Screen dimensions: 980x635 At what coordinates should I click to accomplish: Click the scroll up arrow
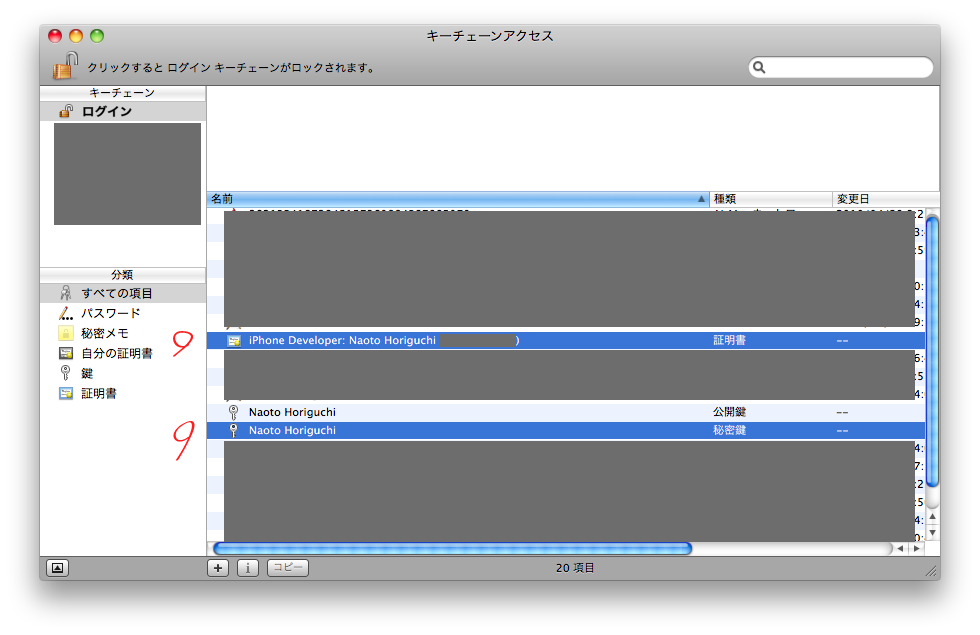932,516
